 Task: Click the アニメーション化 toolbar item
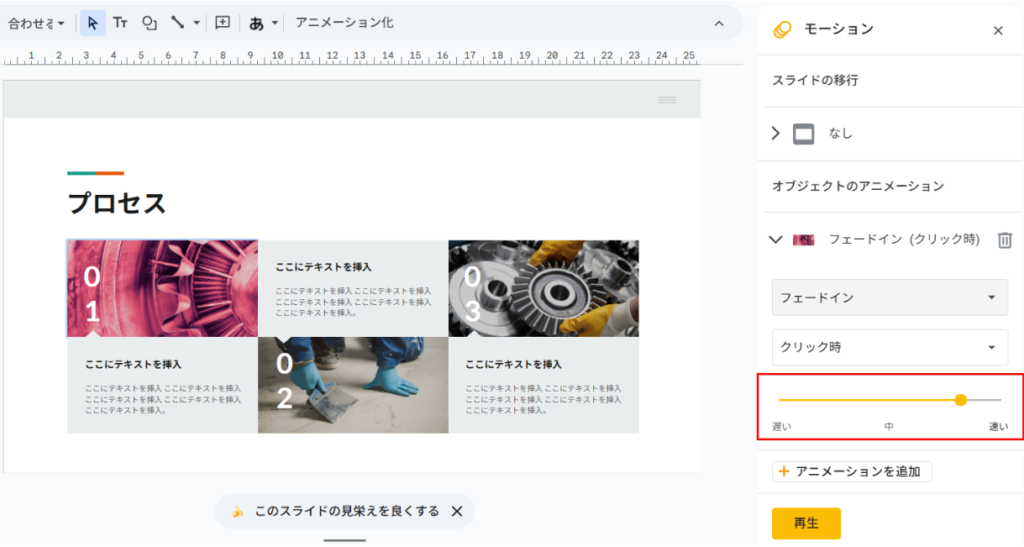pos(344,23)
